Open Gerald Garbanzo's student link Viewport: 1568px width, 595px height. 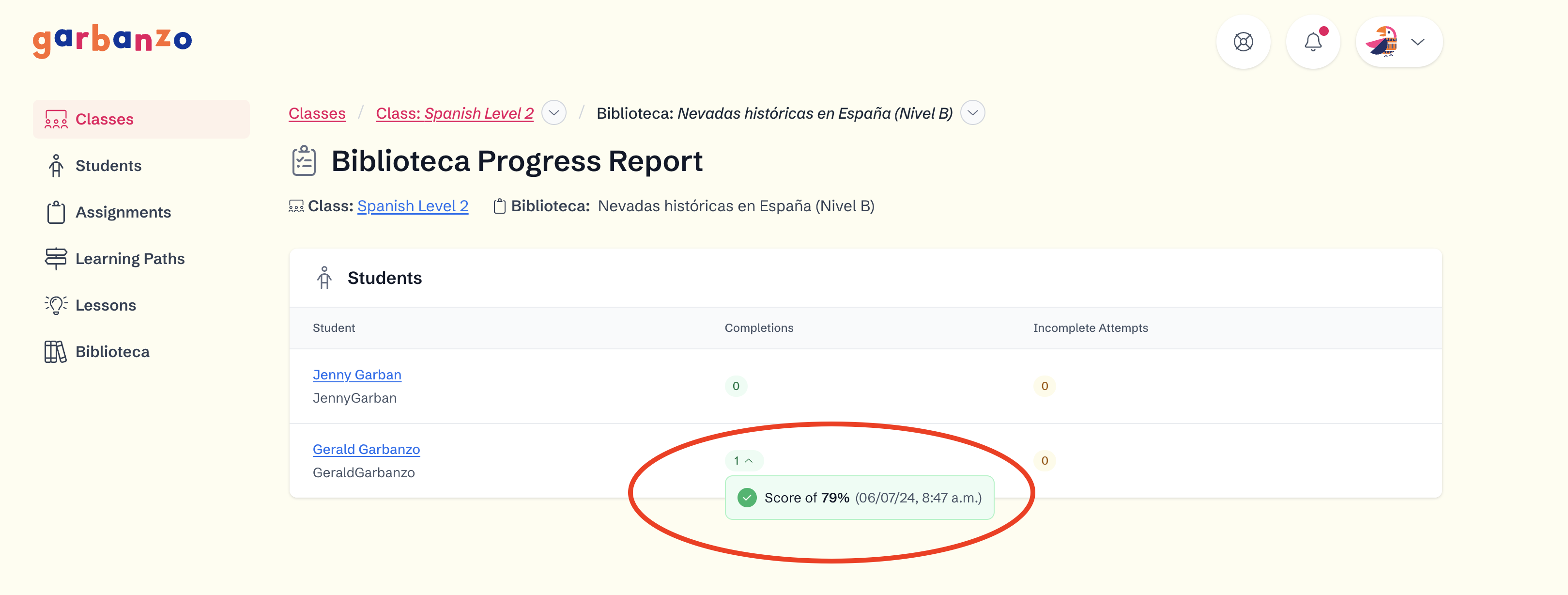tap(366, 449)
